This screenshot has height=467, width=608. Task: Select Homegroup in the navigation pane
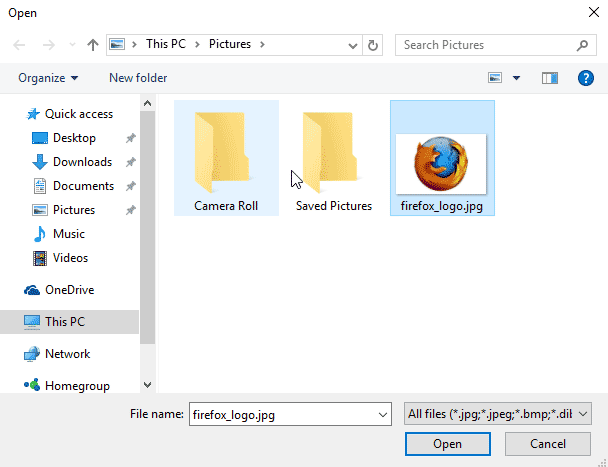77,386
